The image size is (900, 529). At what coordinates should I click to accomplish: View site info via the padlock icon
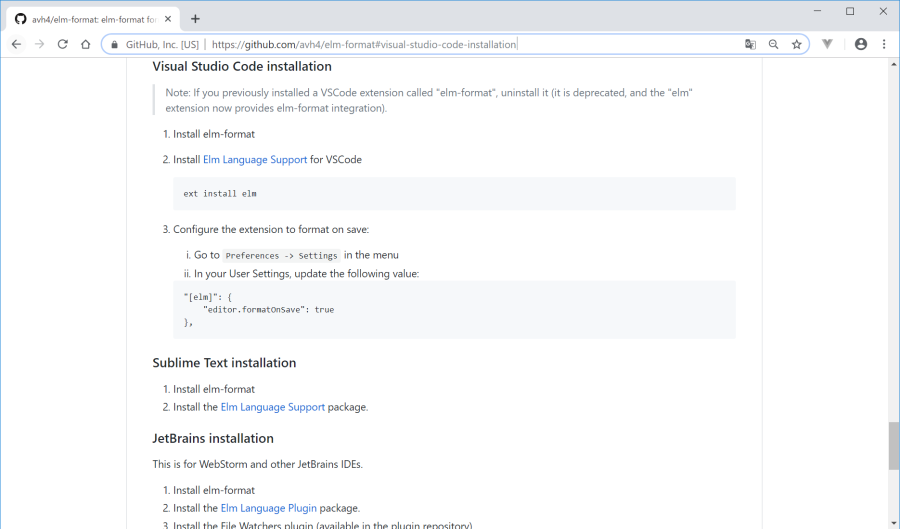115,44
